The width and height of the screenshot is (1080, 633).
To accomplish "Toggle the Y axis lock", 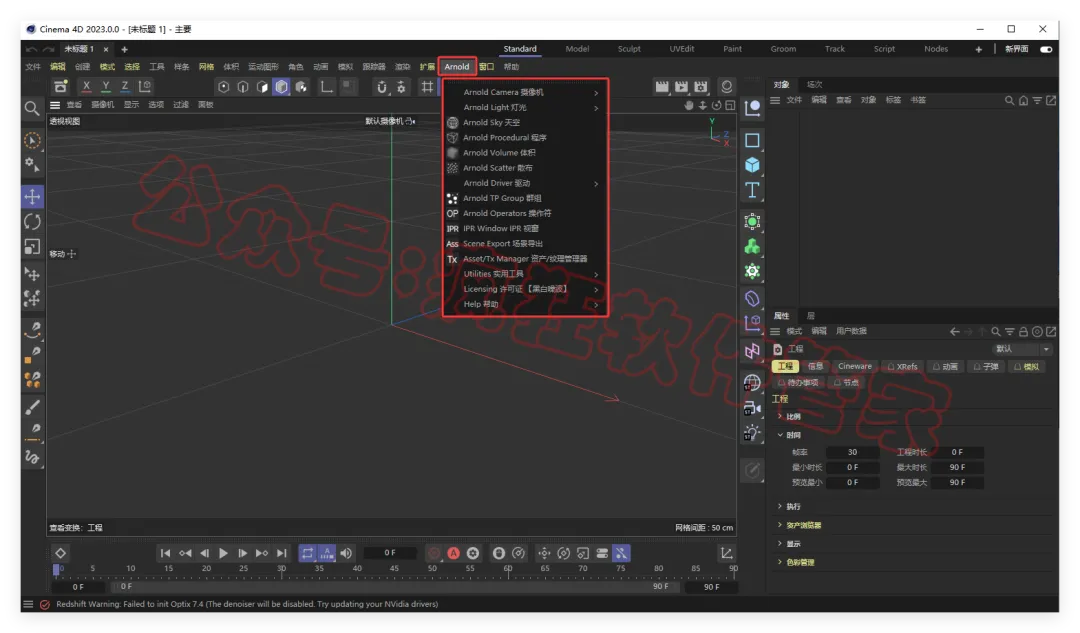I will coord(105,87).
